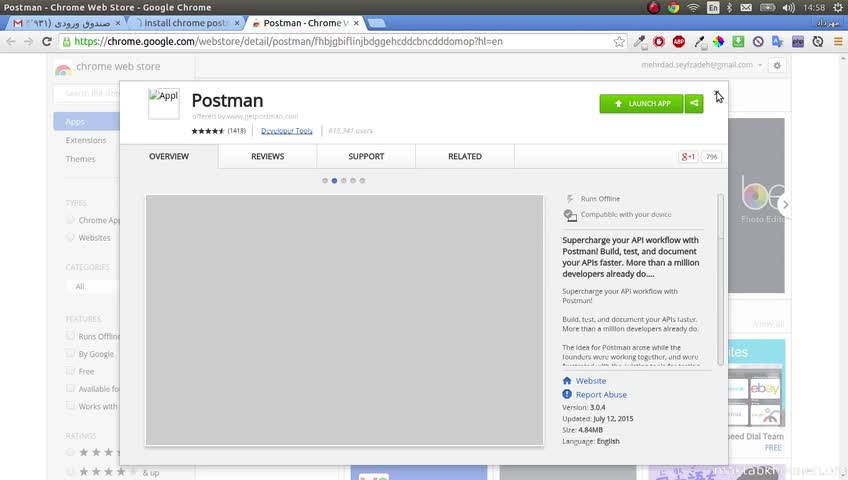Open the Bluetooth tray indicator

pos(729,8)
